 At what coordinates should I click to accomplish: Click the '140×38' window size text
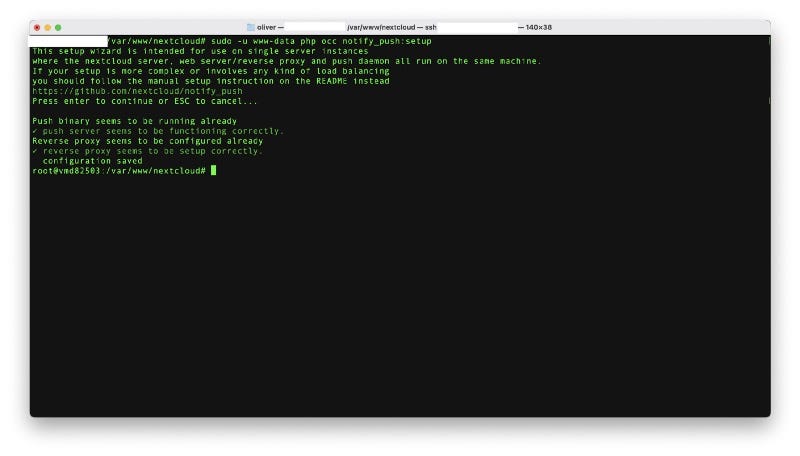click(539, 28)
